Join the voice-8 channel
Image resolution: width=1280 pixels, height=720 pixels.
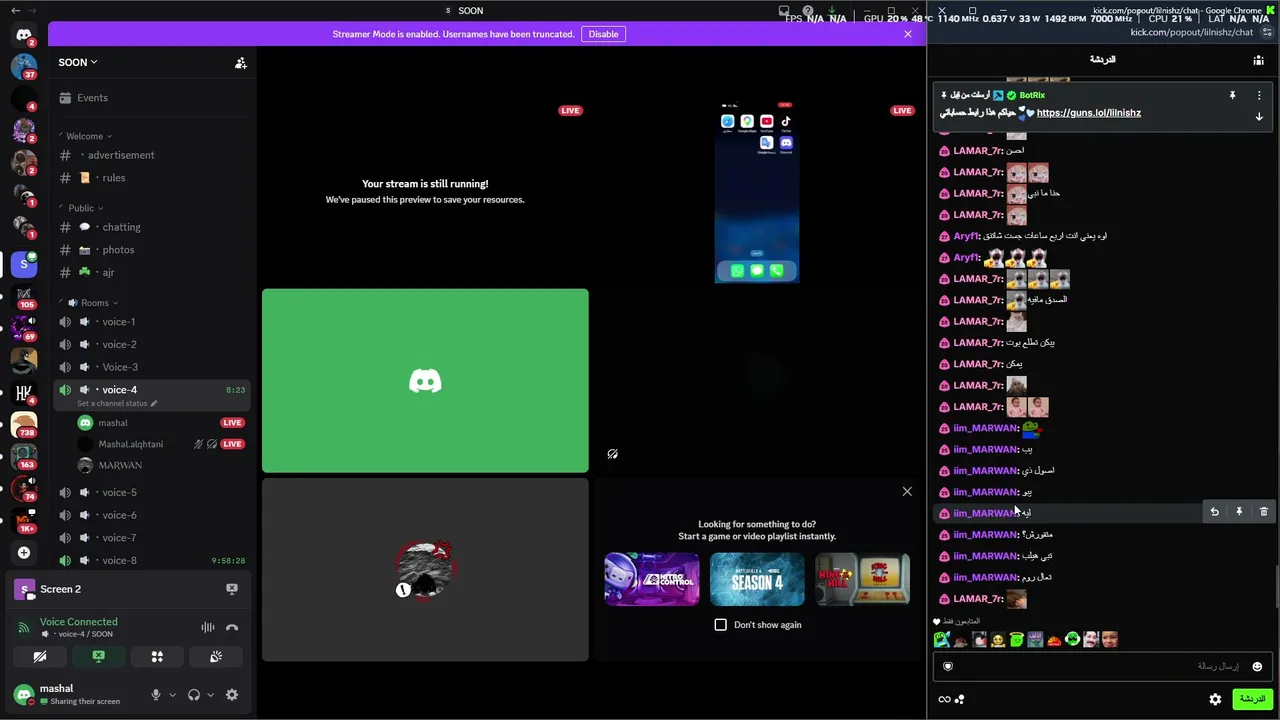point(152,560)
